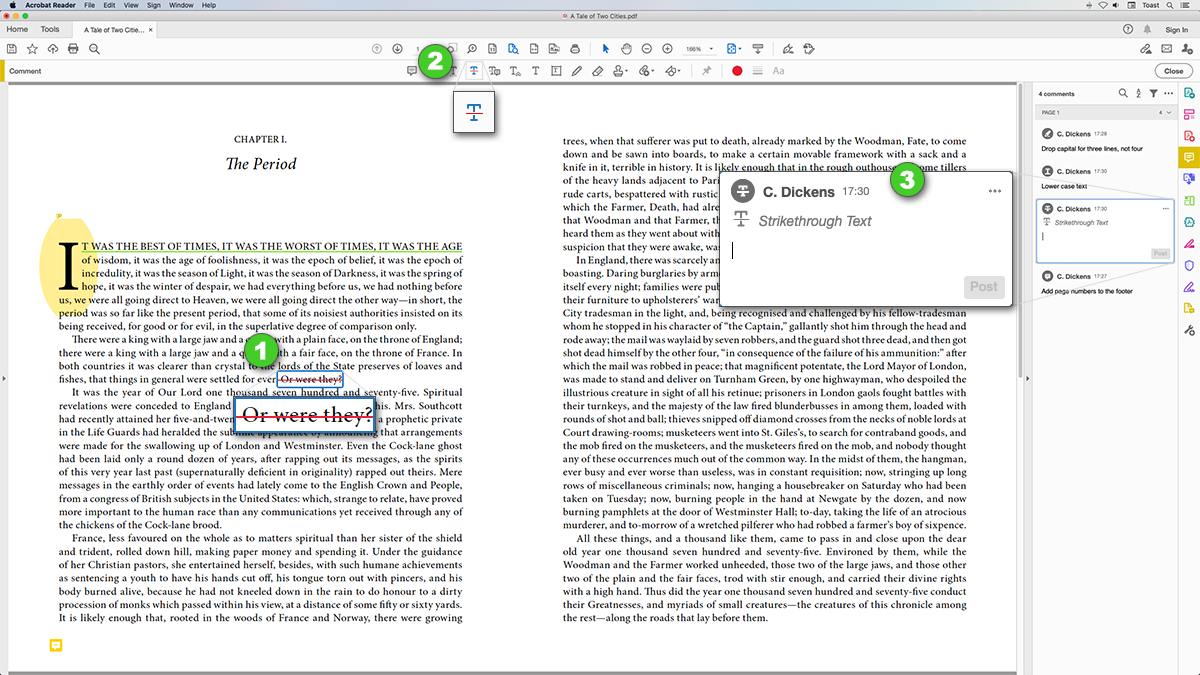Open the Aa text properties control
This screenshot has height=675, width=1200.
pyautogui.click(x=778, y=71)
